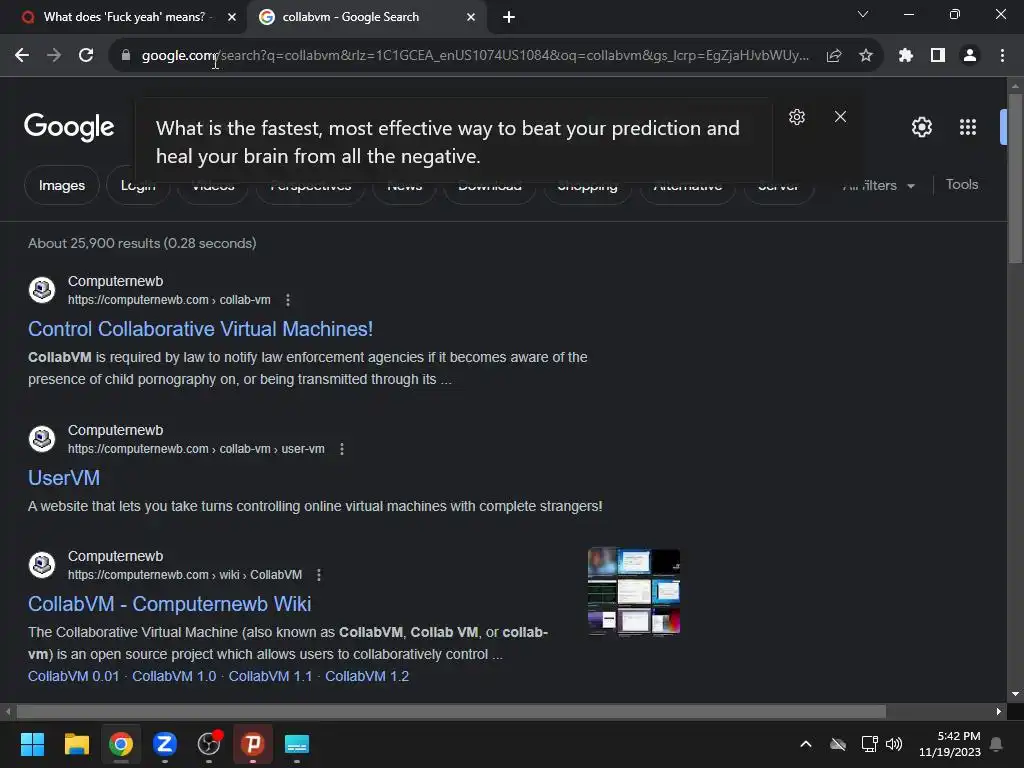
Task: Expand the All filters dropdown
Action: point(879,185)
